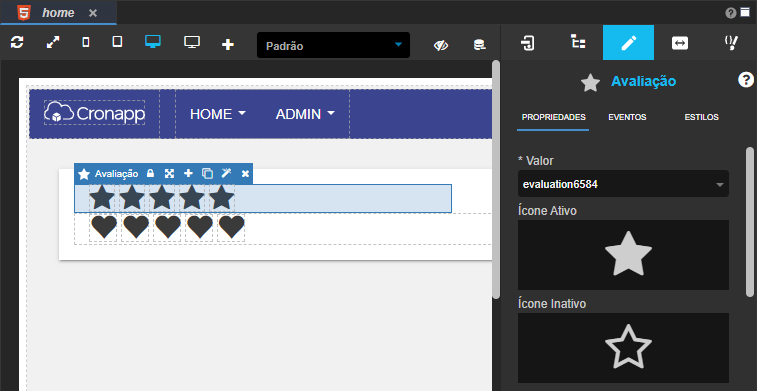Click the refresh icon in editor toolbar

(x=17, y=42)
